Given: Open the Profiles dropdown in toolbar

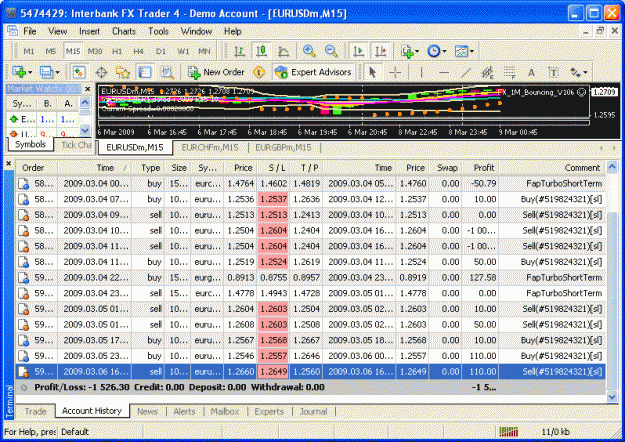Looking at the screenshot, I should (x=49, y=73).
